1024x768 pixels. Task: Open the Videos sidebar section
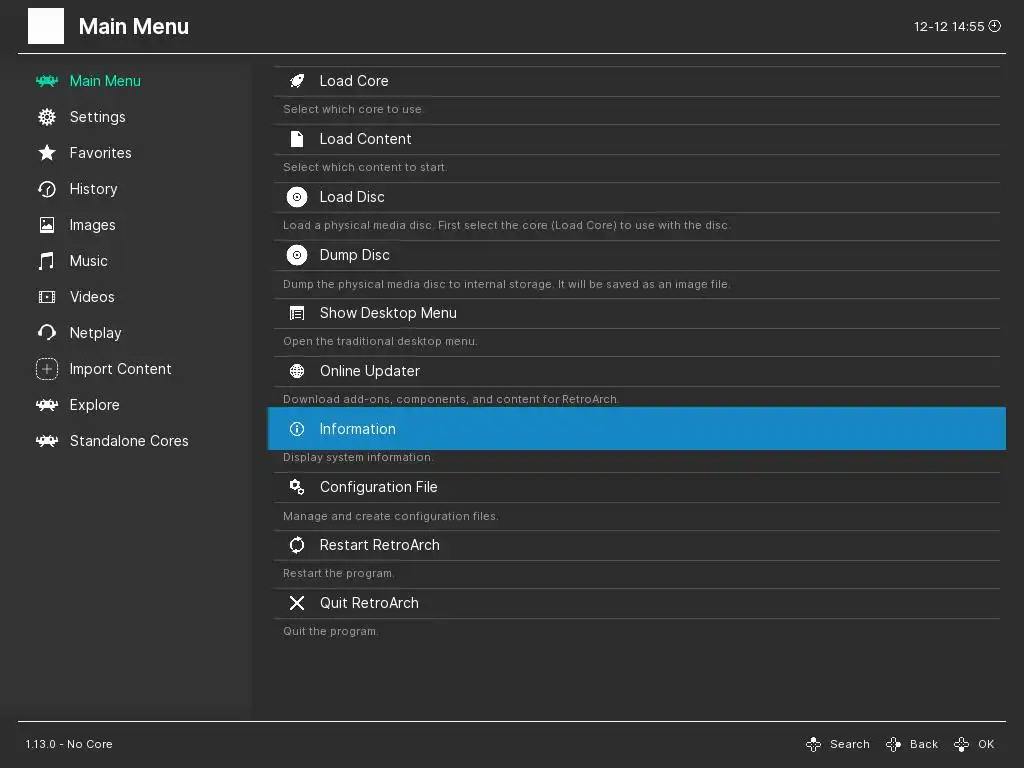coord(92,297)
